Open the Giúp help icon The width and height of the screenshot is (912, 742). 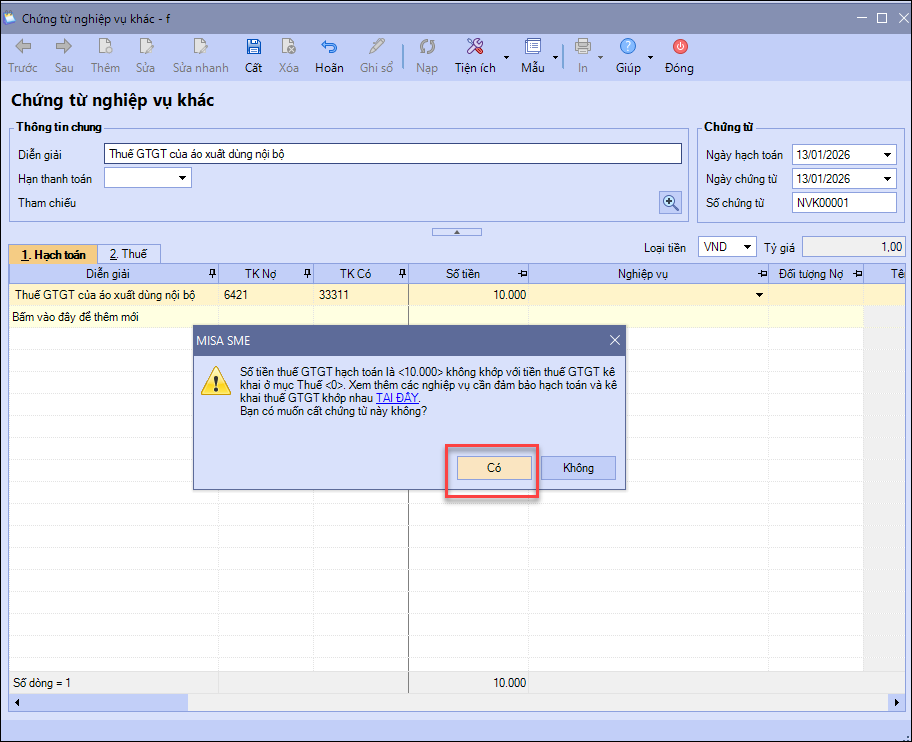coord(628,47)
